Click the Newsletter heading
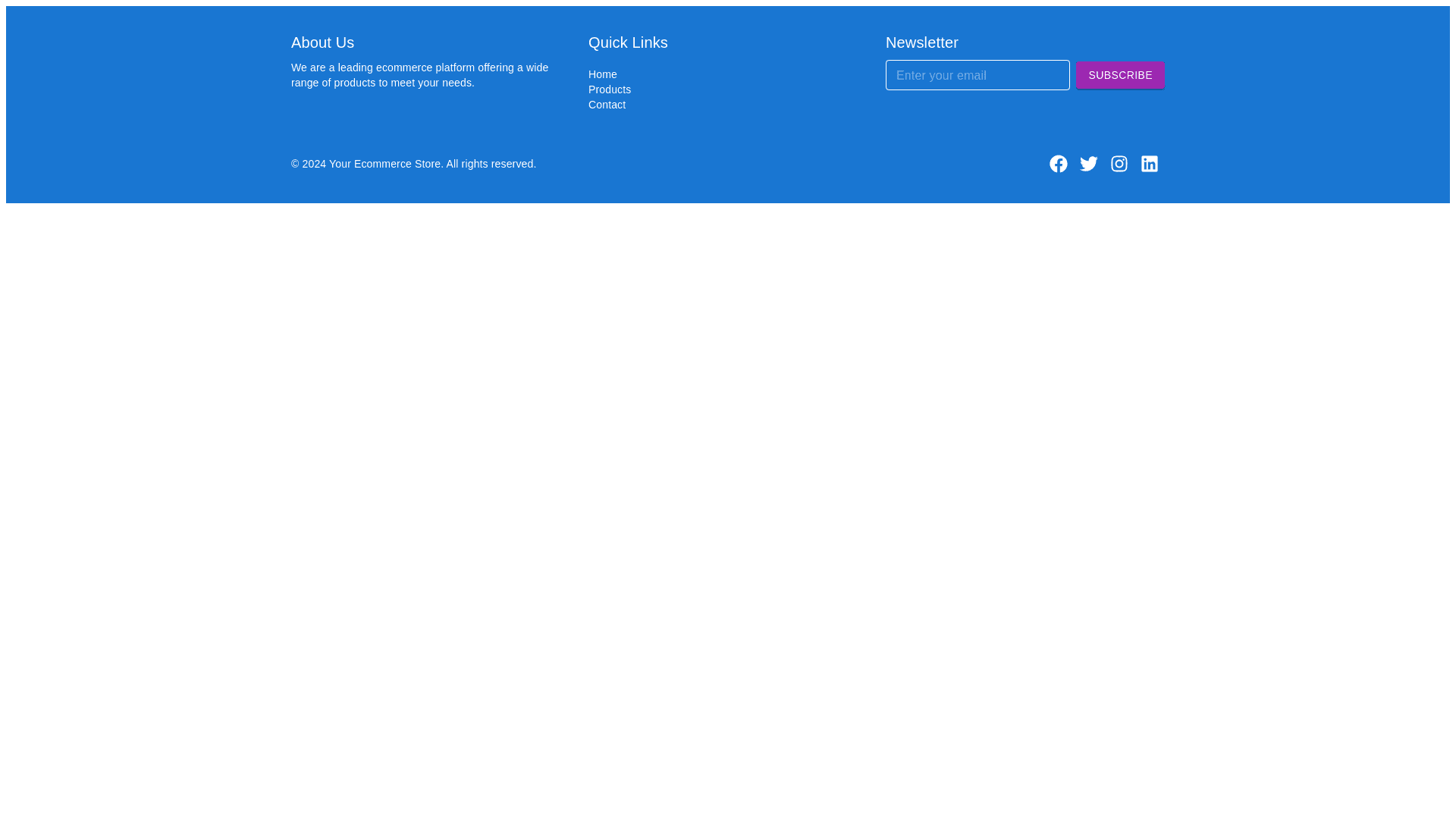This screenshot has width=1456, height=819. pos(921,42)
